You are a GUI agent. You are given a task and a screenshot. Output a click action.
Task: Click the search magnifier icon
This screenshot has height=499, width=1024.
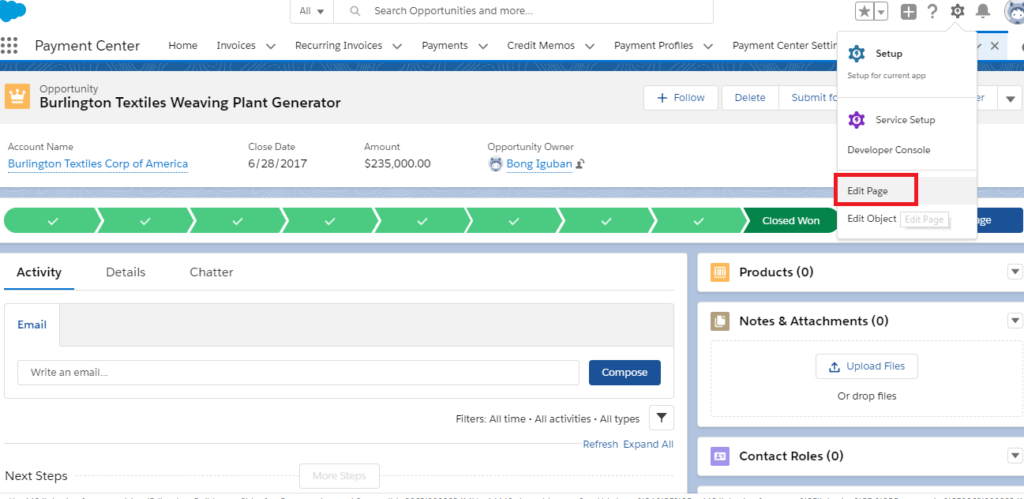(x=355, y=11)
